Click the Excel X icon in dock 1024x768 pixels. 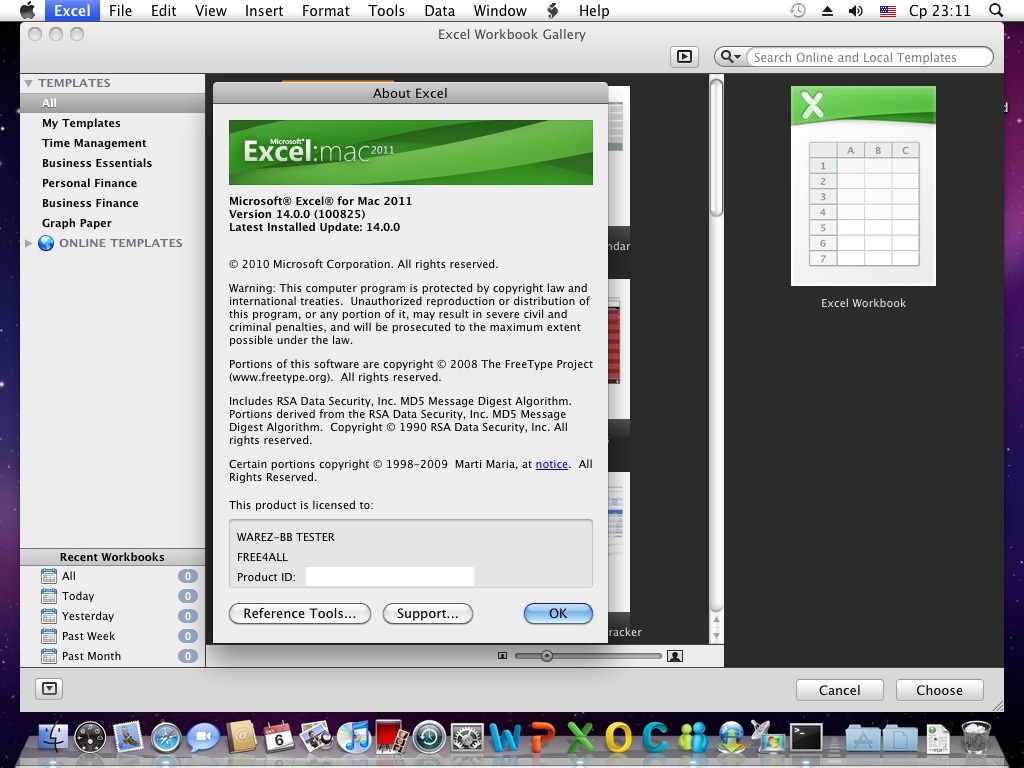(580, 737)
